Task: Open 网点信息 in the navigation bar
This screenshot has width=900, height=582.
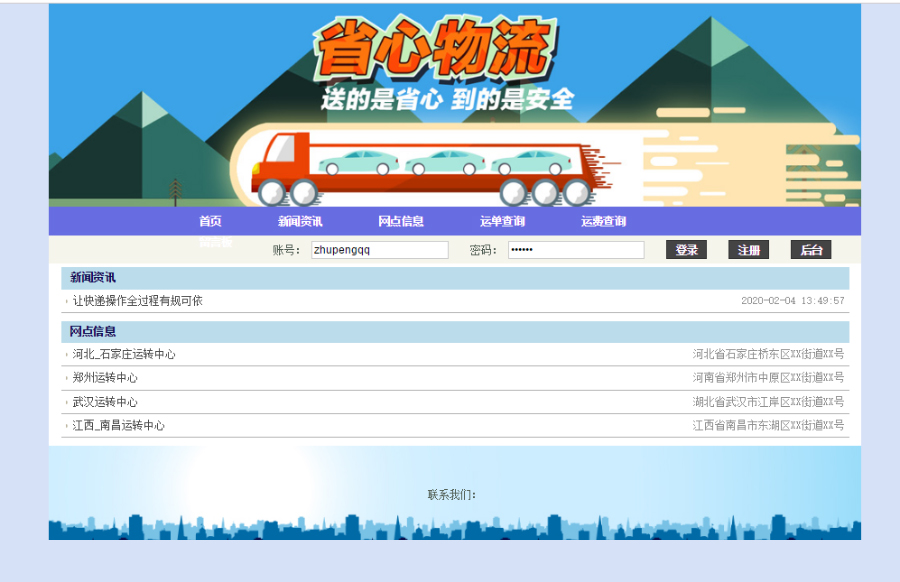Action: [401, 221]
